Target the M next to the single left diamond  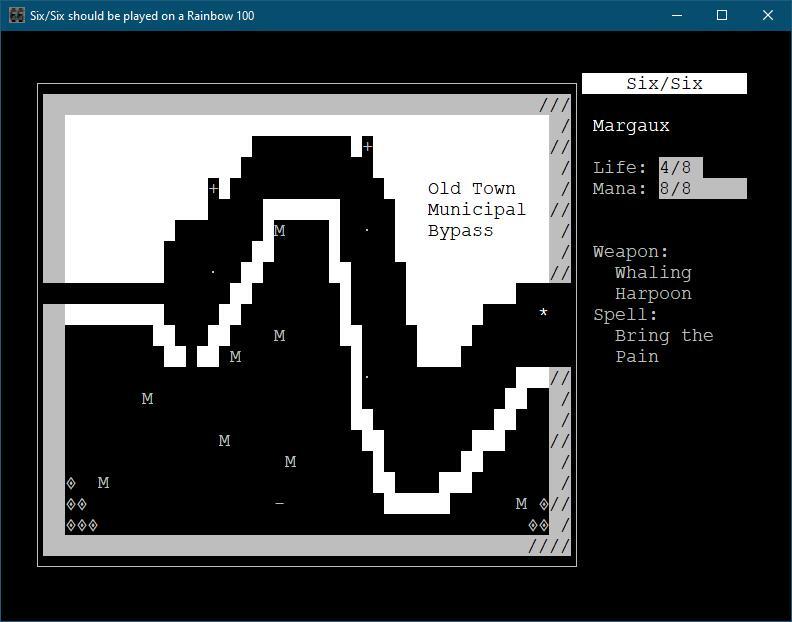pyautogui.click(x=103, y=483)
